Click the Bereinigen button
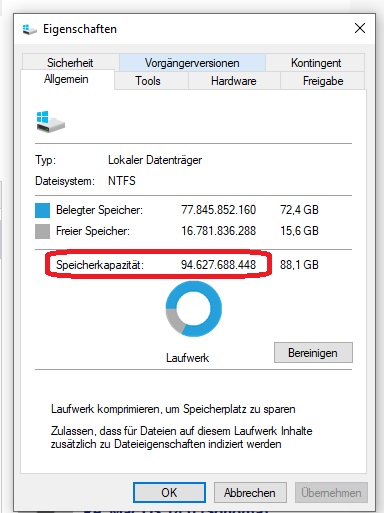Viewport: 384px width, 513px height. [313, 353]
